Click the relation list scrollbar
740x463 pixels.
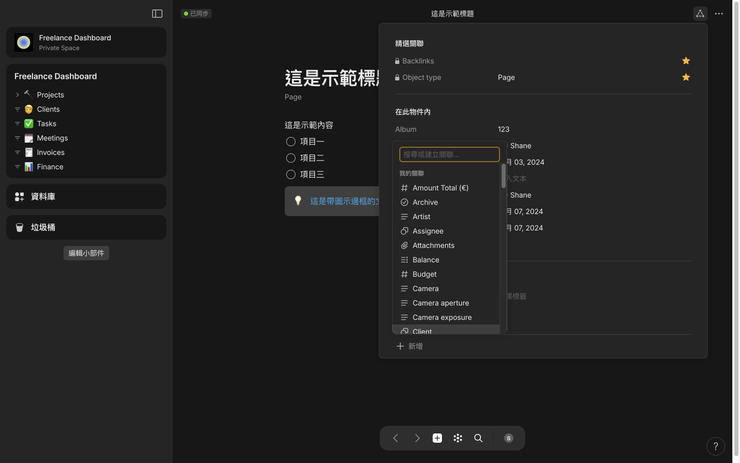(x=503, y=176)
